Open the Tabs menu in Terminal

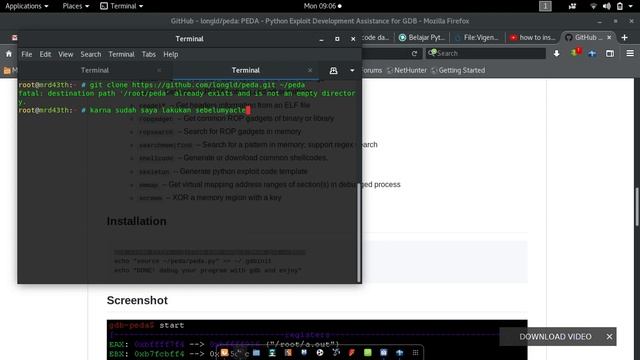[x=149, y=54]
